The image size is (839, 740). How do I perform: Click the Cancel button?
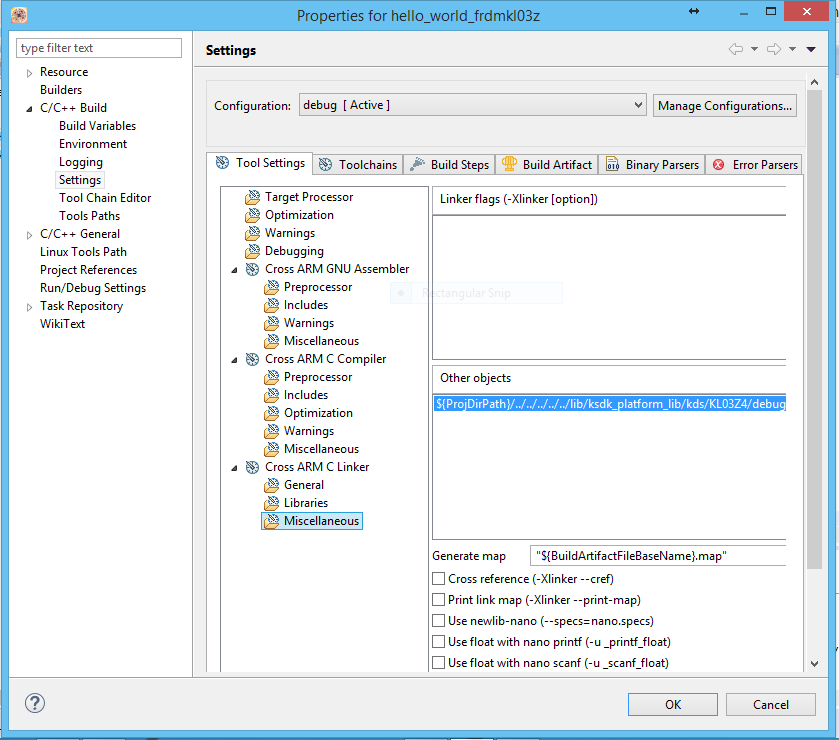click(x=771, y=704)
